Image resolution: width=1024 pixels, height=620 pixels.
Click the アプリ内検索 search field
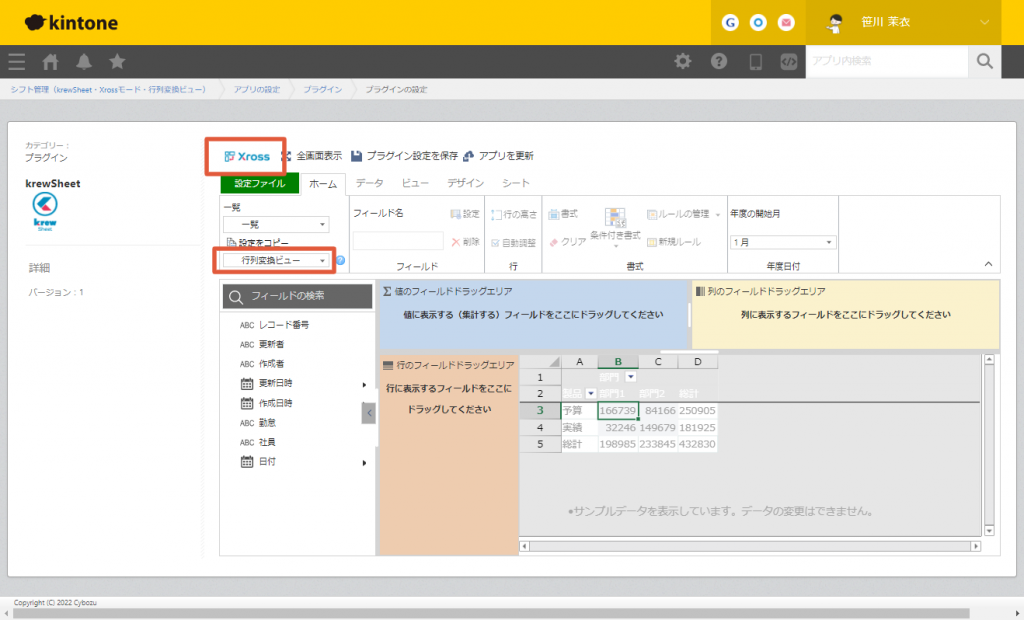pos(887,61)
